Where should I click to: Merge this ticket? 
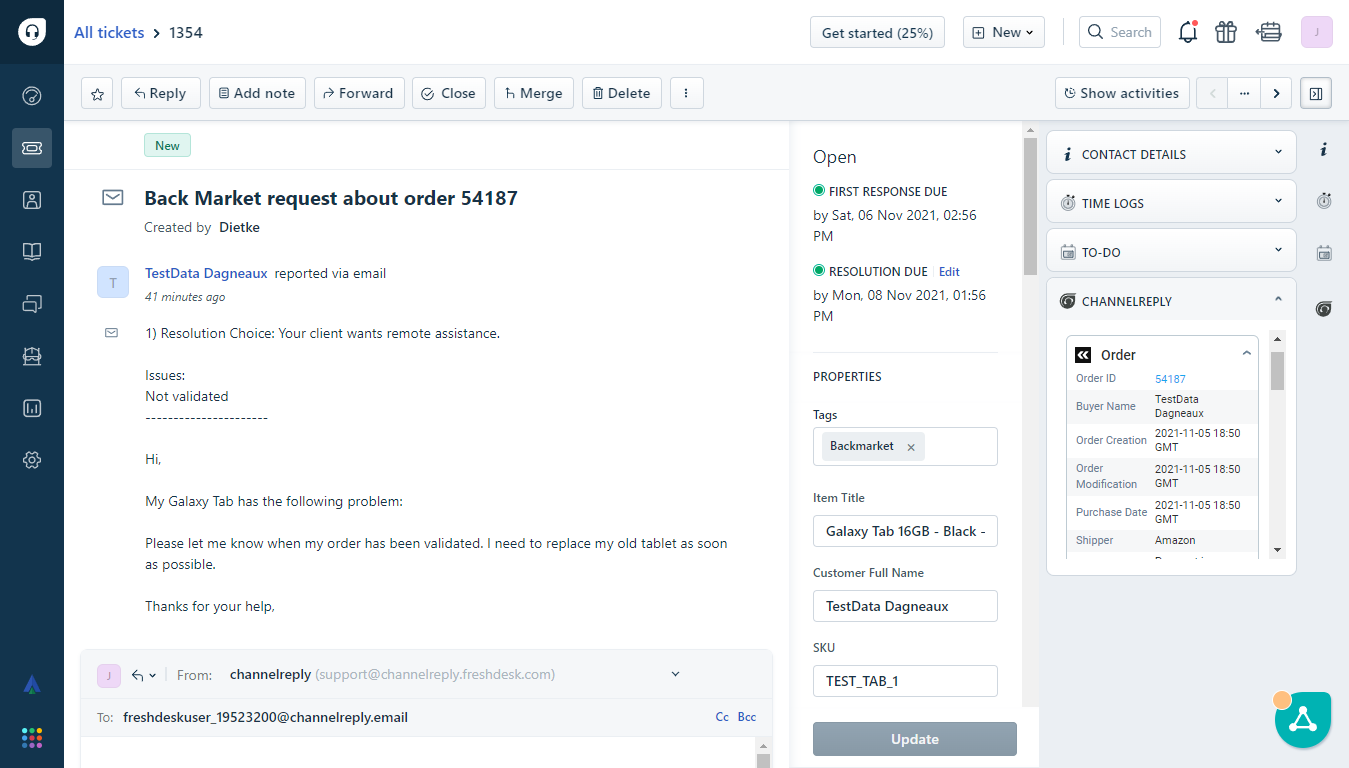pyautogui.click(x=534, y=93)
